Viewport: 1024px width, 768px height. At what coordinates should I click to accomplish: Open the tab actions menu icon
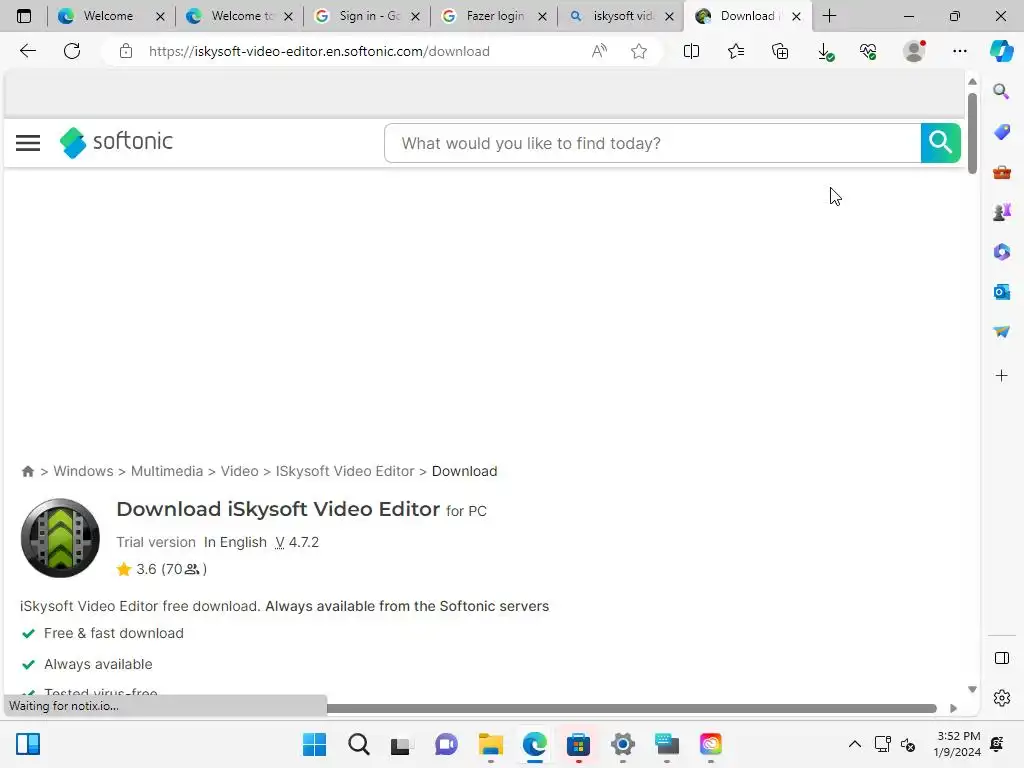[24, 16]
